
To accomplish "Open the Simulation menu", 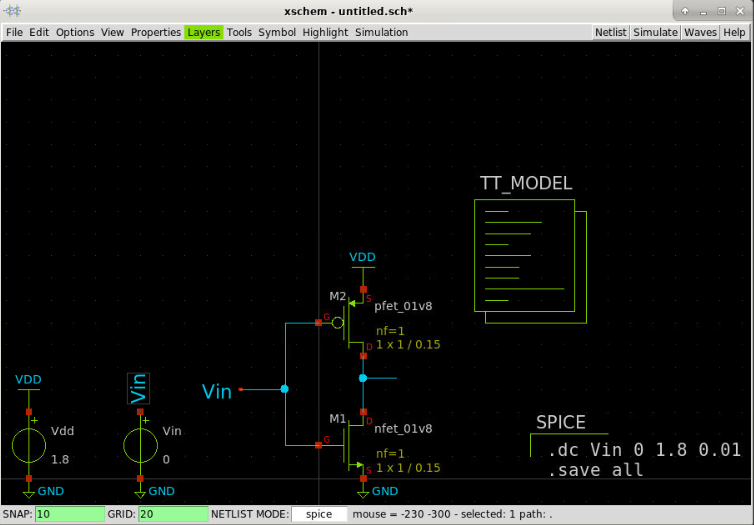I will pos(381,32).
